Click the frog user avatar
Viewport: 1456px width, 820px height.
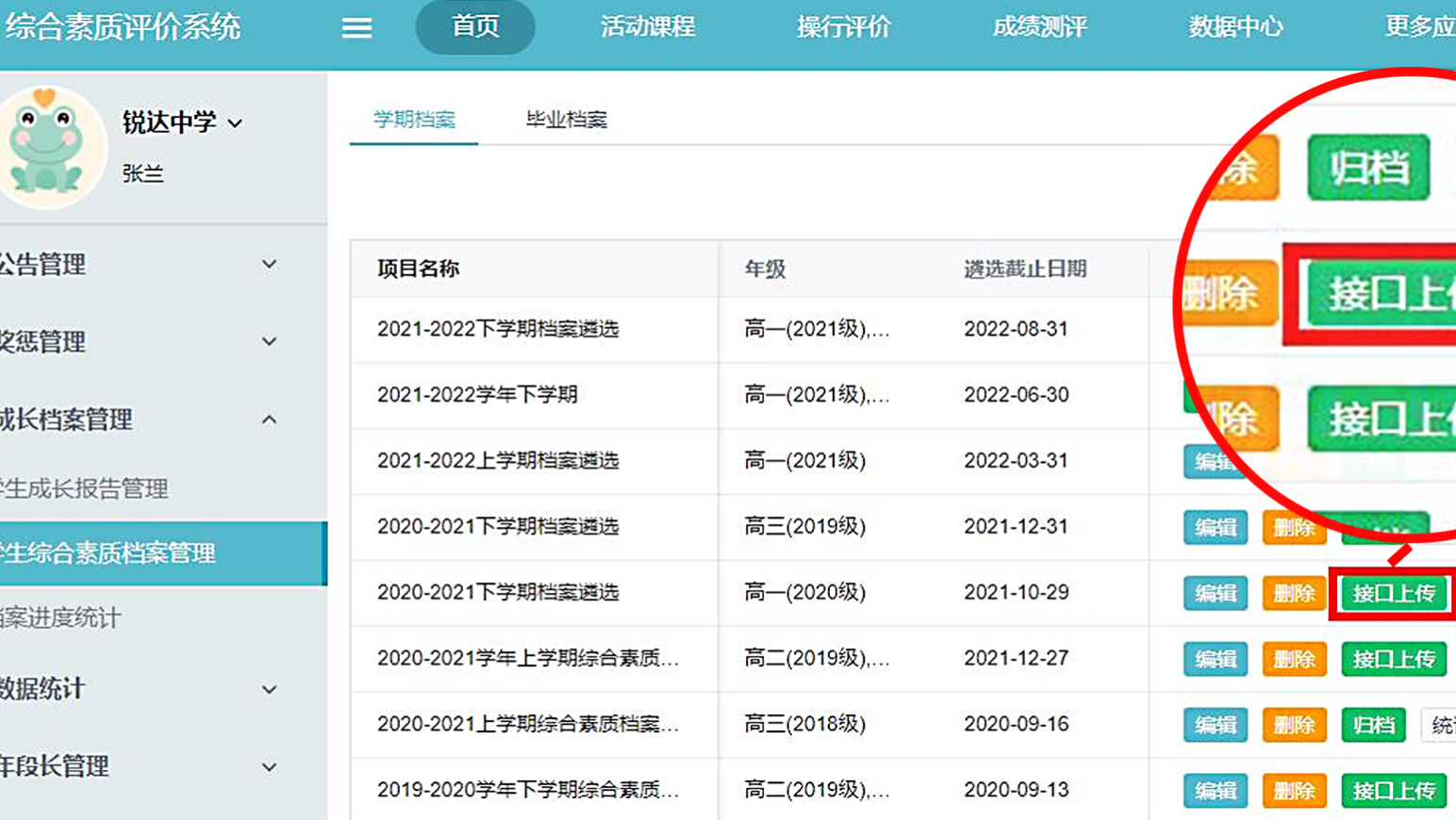click(x=49, y=147)
